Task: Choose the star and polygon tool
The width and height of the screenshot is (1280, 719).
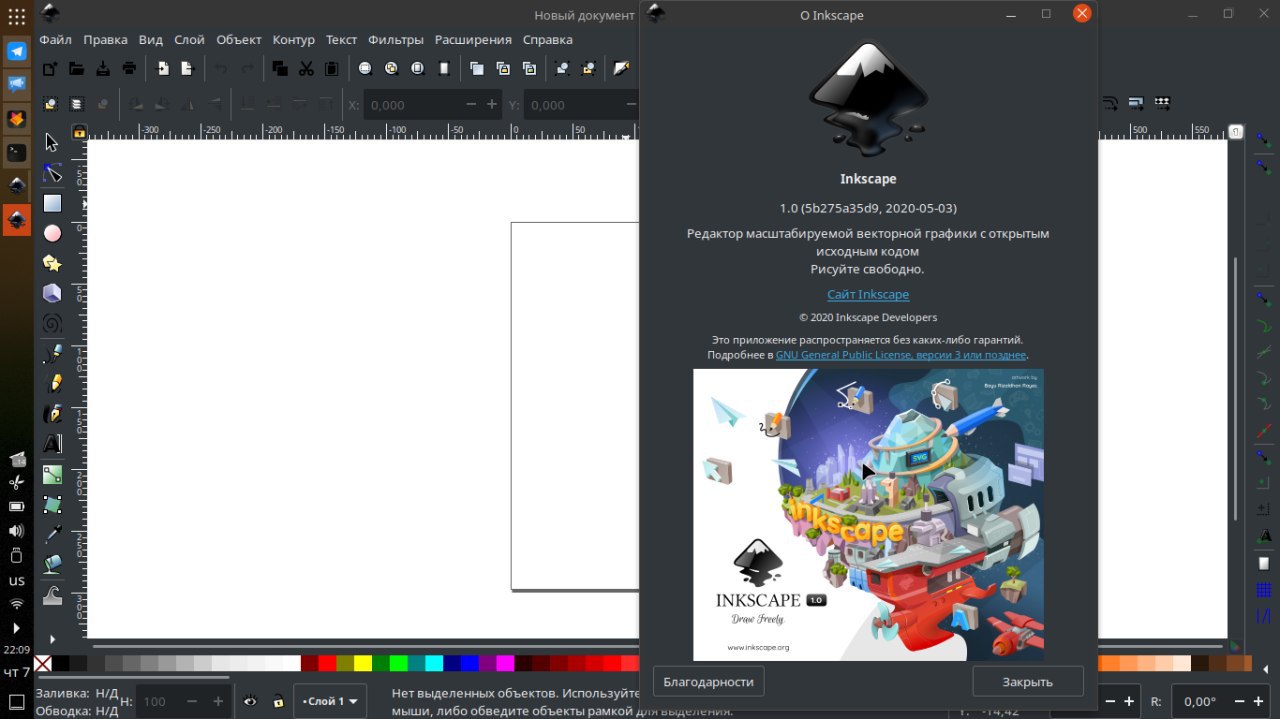Action: [52, 263]
